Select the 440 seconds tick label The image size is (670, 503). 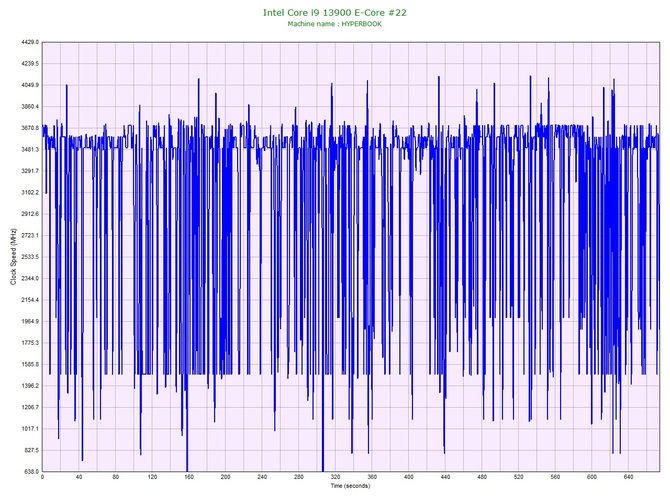point(446,477)
